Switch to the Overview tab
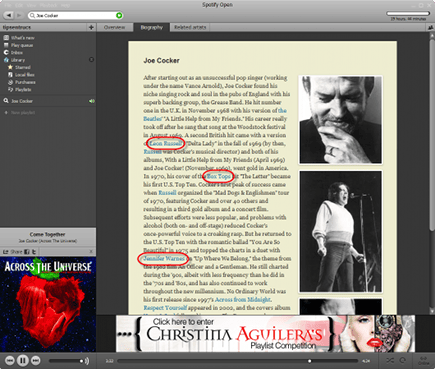This screenshot has width=435, height=369. pos(114,27)
